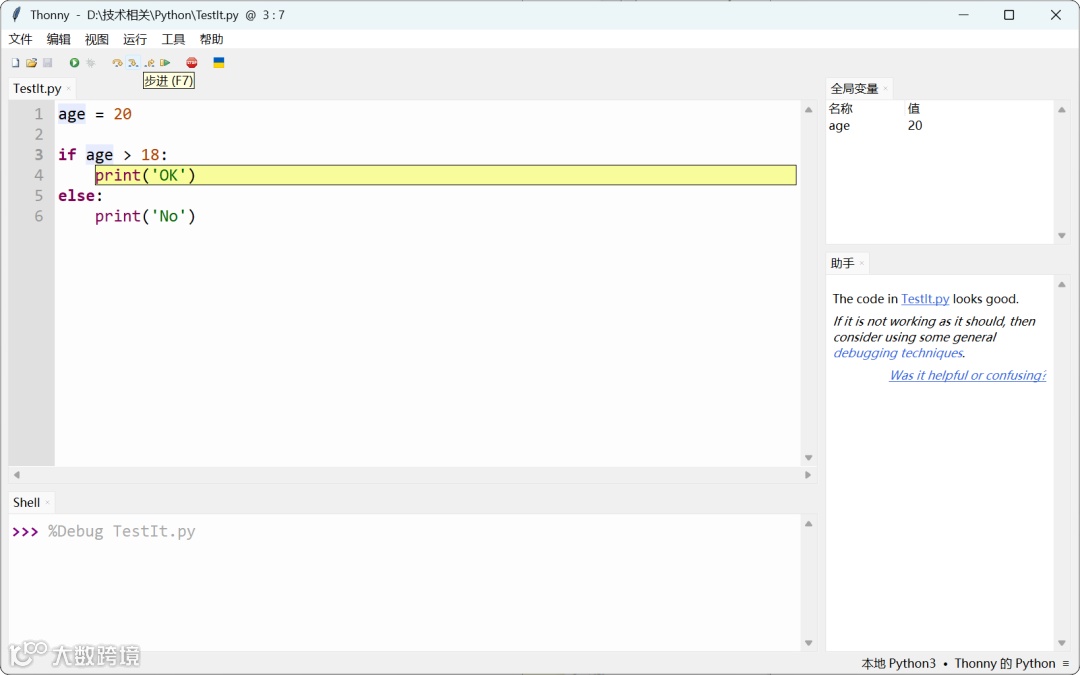Viewport: 1080px width, 675px height.
Task: Open the 帮助 menu
Action: (x=211, y=39)
